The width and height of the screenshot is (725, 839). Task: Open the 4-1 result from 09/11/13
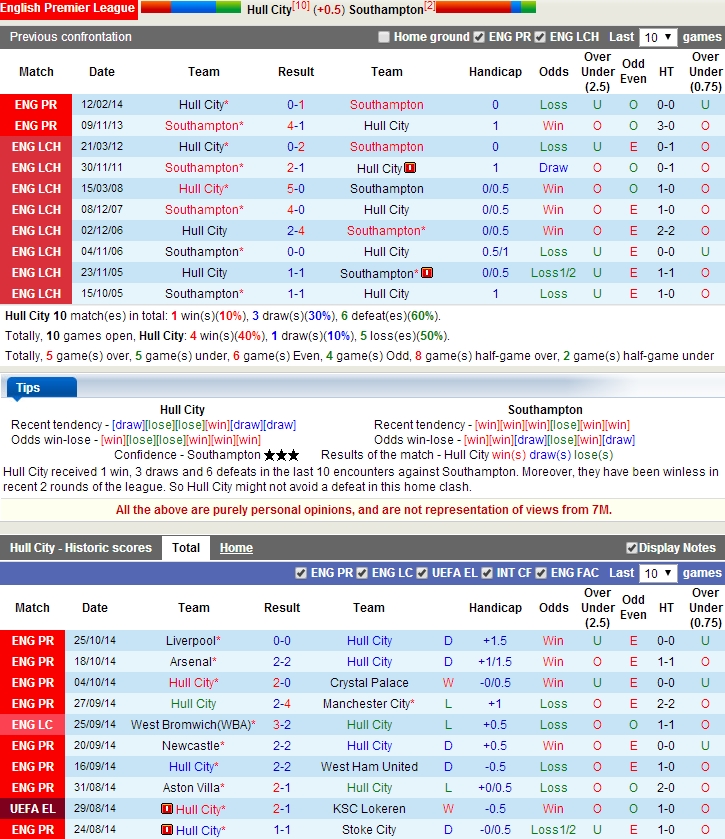(x=295, y=126)
